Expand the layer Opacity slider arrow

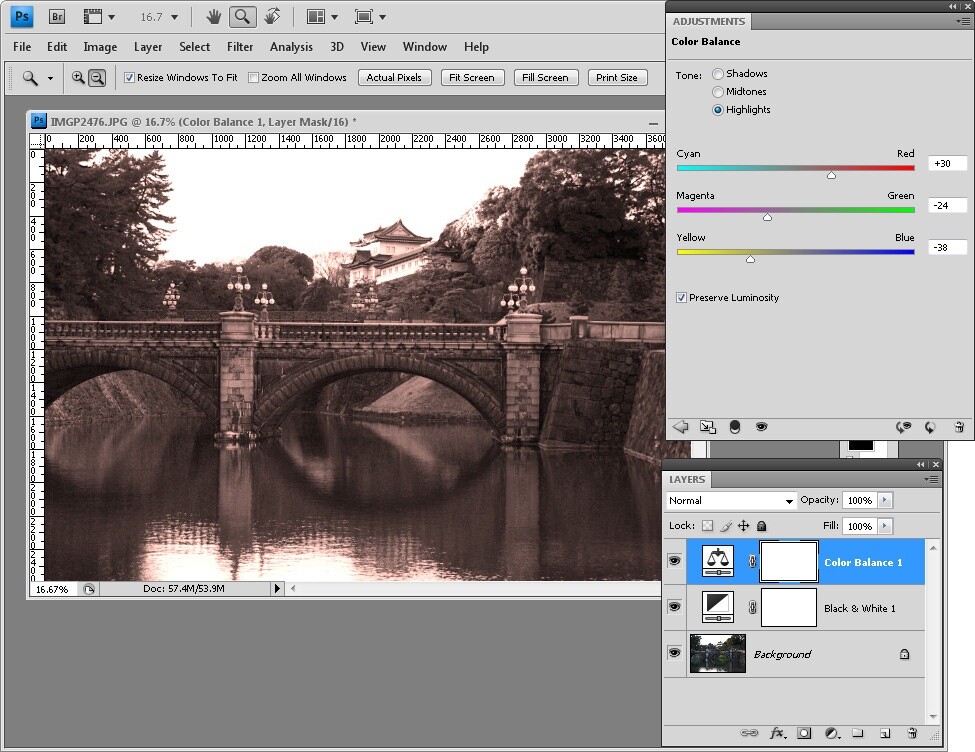click(885, 500)
